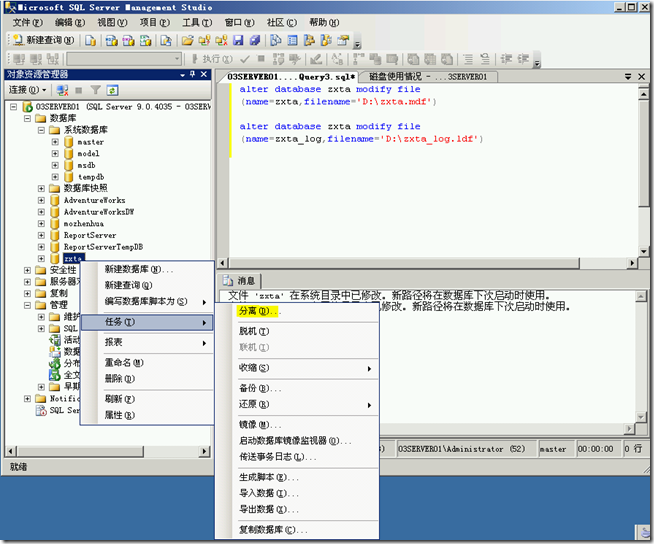The image size is (654, 544).
Task: Click the Database Engine Query icon
Action: [91, 40]
